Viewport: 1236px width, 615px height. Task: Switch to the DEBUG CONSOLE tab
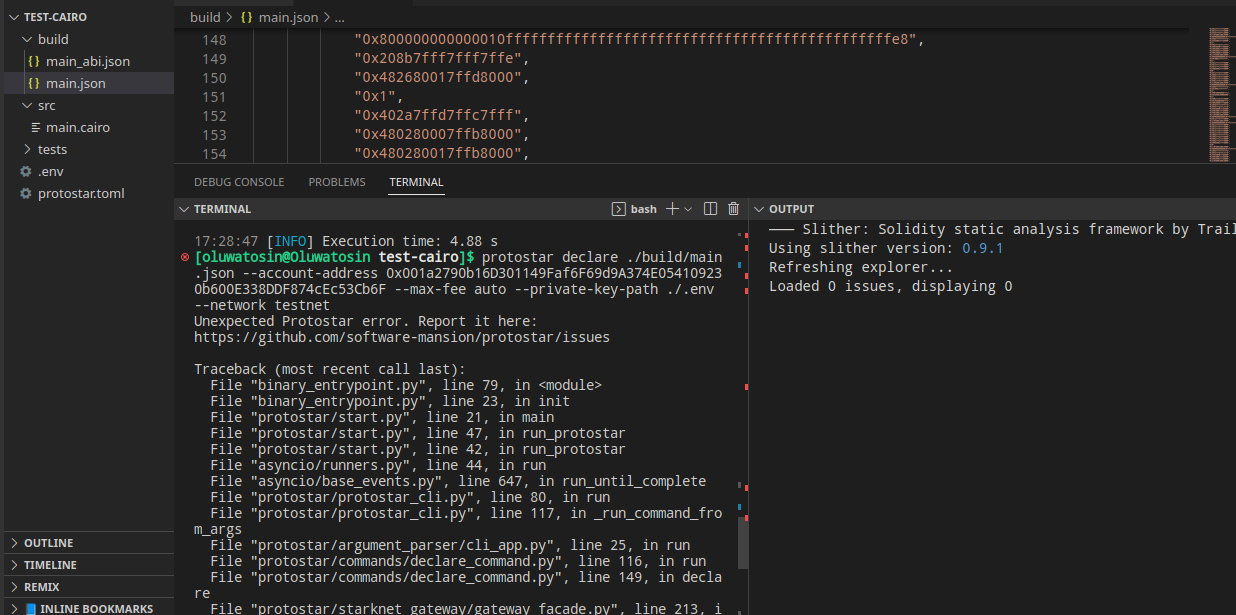coord(239,182)
